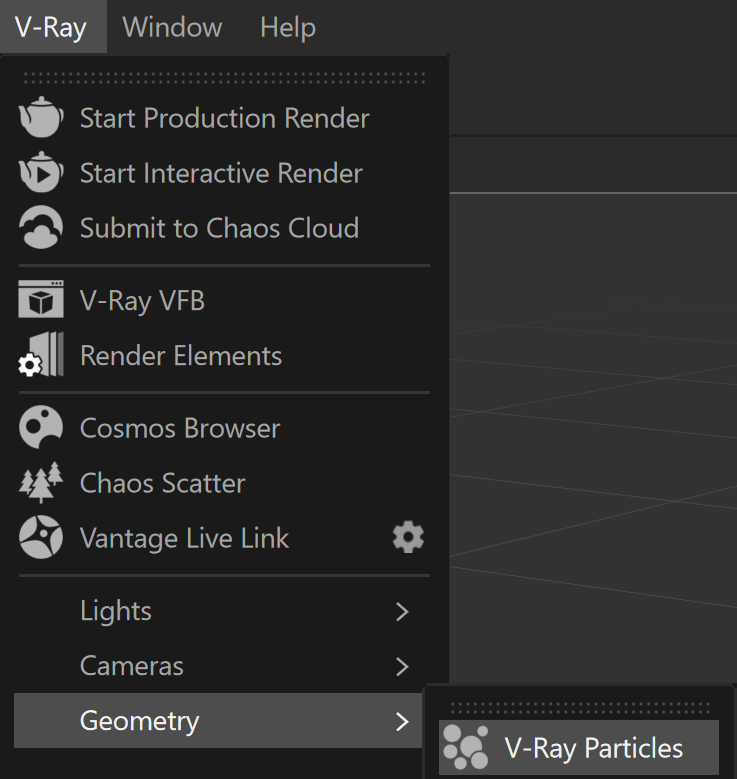737x779 pixels.
Task: Expand the Cameras submenu arrow
Action: click(402, 667)
